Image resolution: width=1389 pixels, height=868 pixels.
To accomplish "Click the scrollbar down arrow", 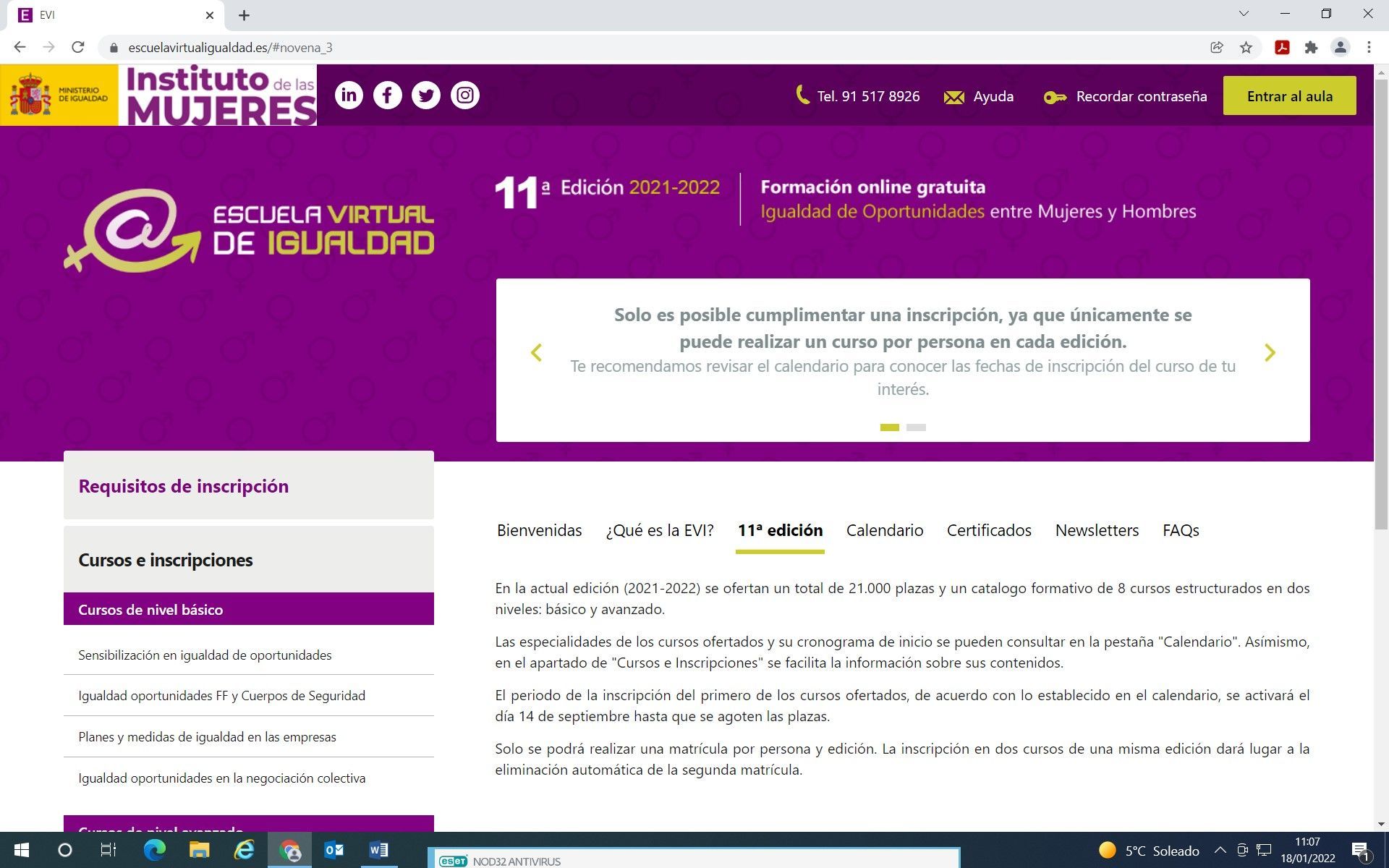I will coord(1381,824).
